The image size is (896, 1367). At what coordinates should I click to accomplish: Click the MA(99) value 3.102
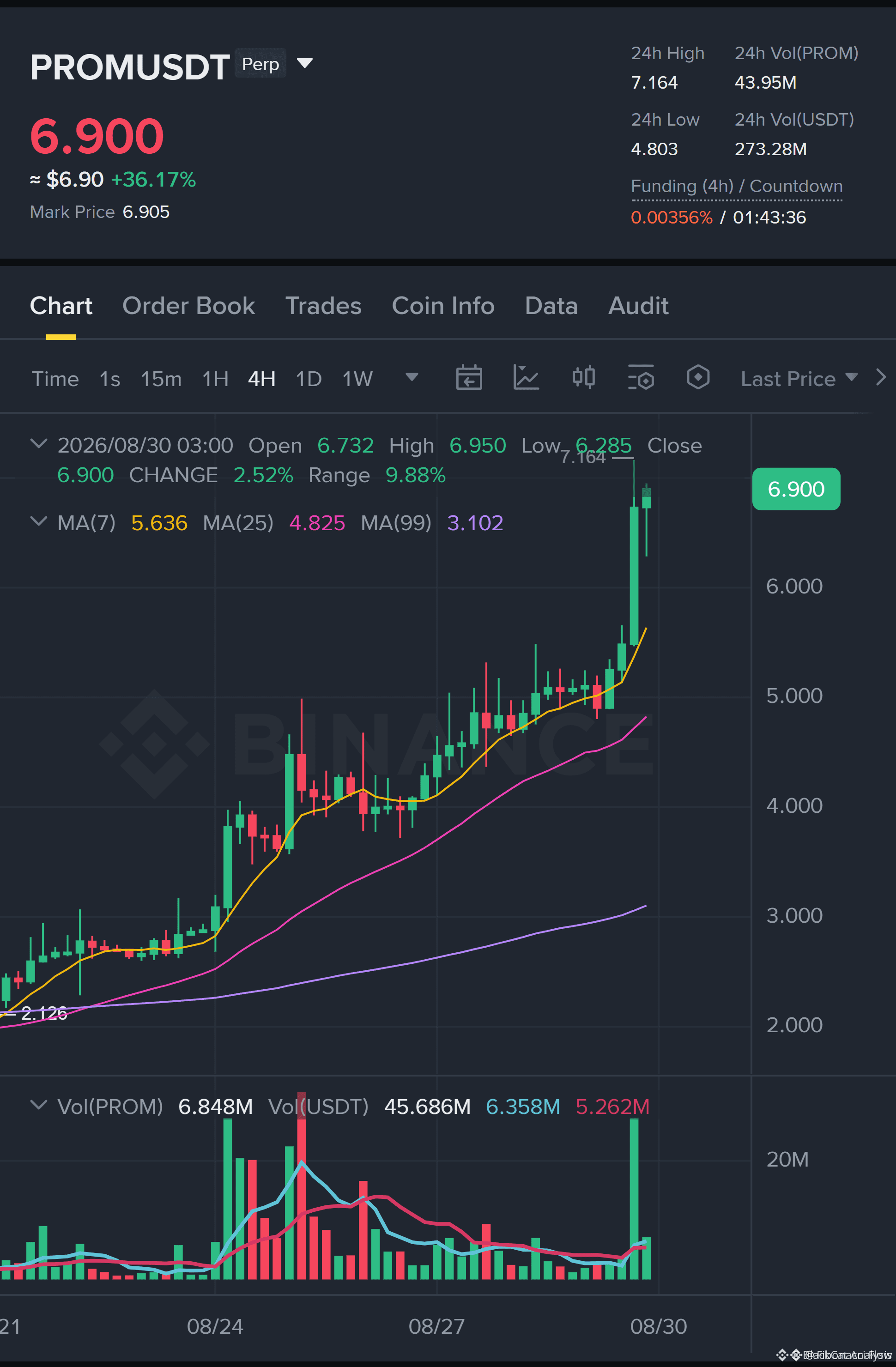(475, 523)
